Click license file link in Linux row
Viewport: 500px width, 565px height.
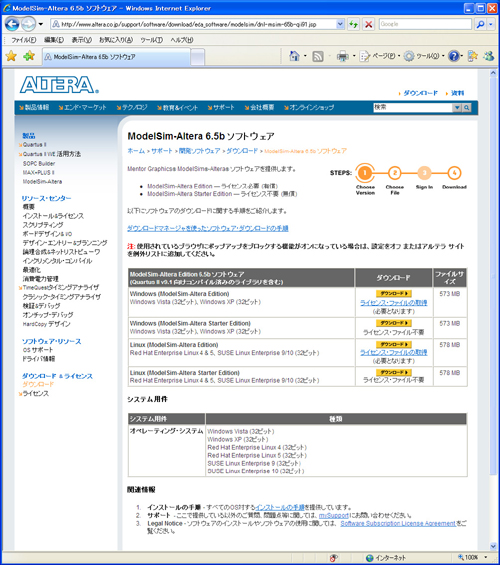tap(394, 352)
